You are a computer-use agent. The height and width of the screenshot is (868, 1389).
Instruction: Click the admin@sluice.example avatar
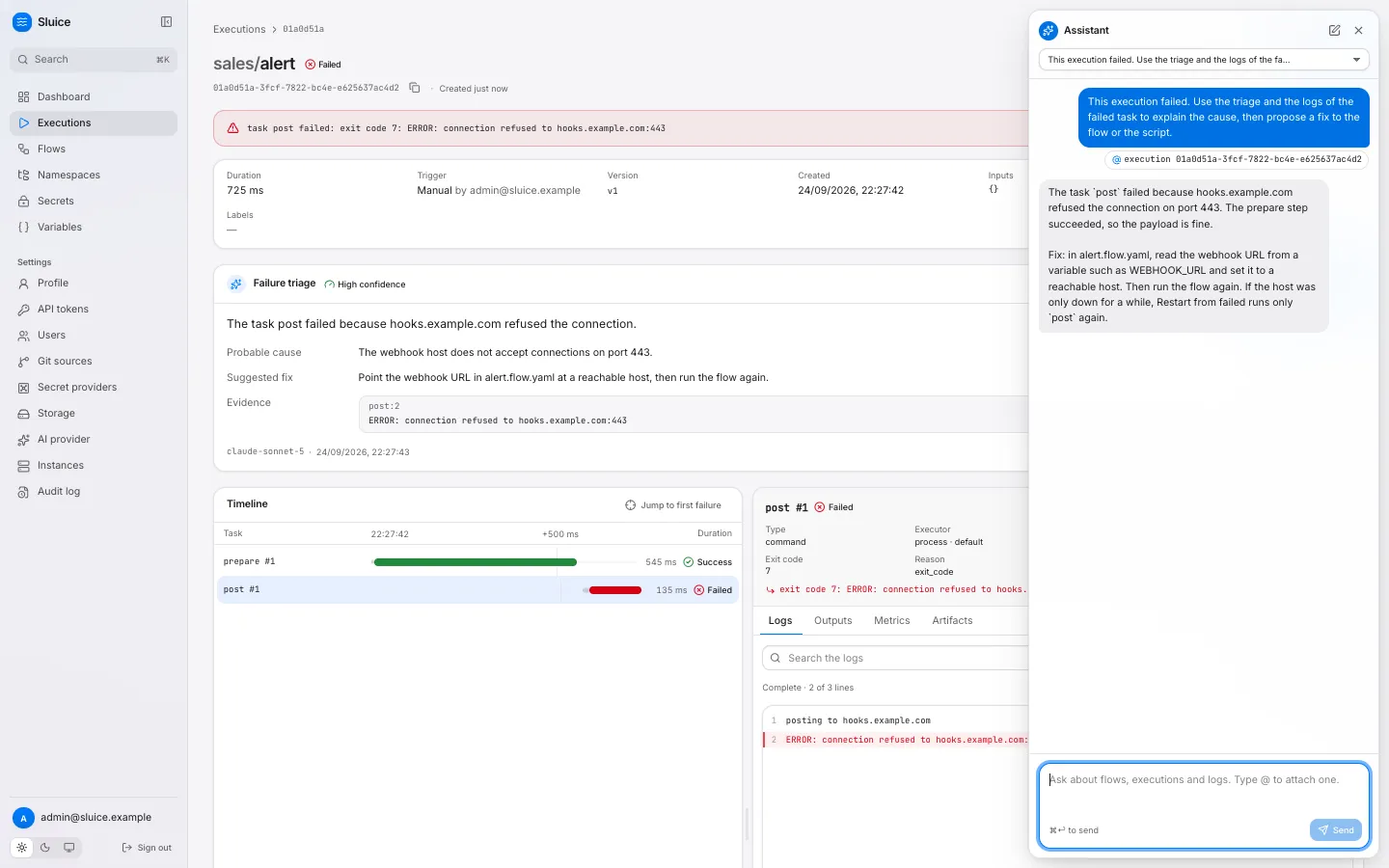[23, 818]
